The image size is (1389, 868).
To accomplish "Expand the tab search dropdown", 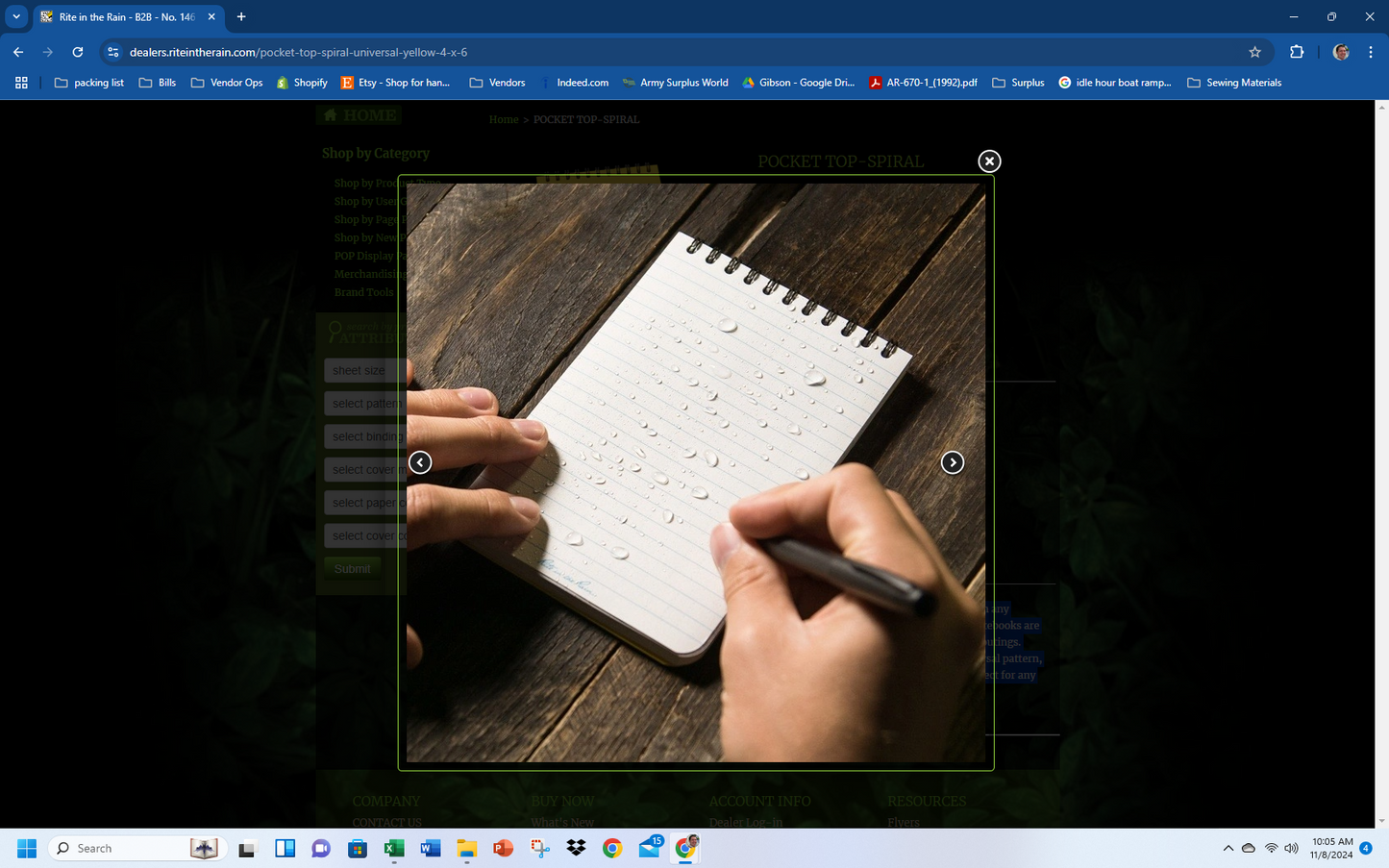I will pyautogui.click(x=16, y=16).
